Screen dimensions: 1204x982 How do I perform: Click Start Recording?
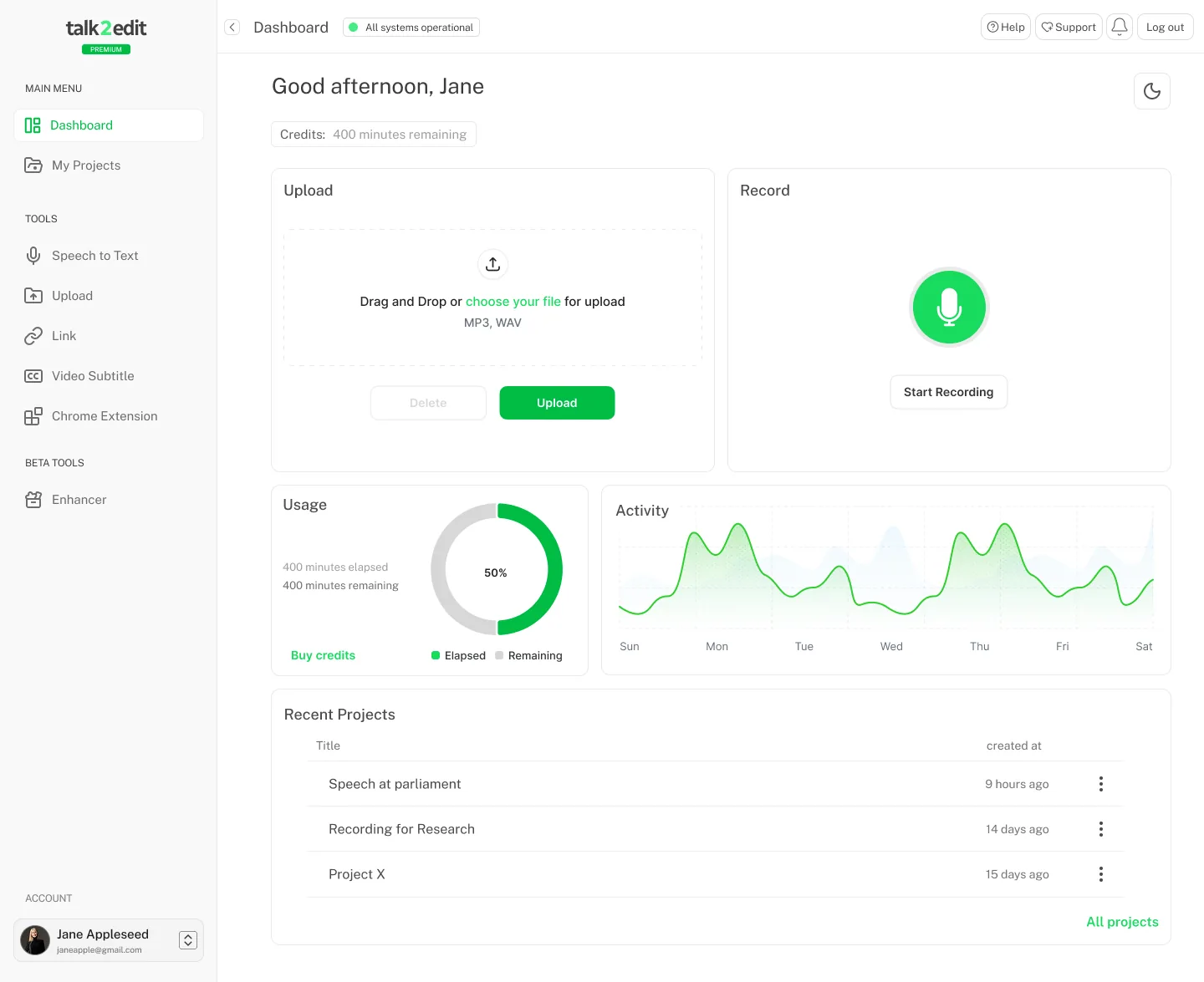pyautogui.click(x=949, y=392)
